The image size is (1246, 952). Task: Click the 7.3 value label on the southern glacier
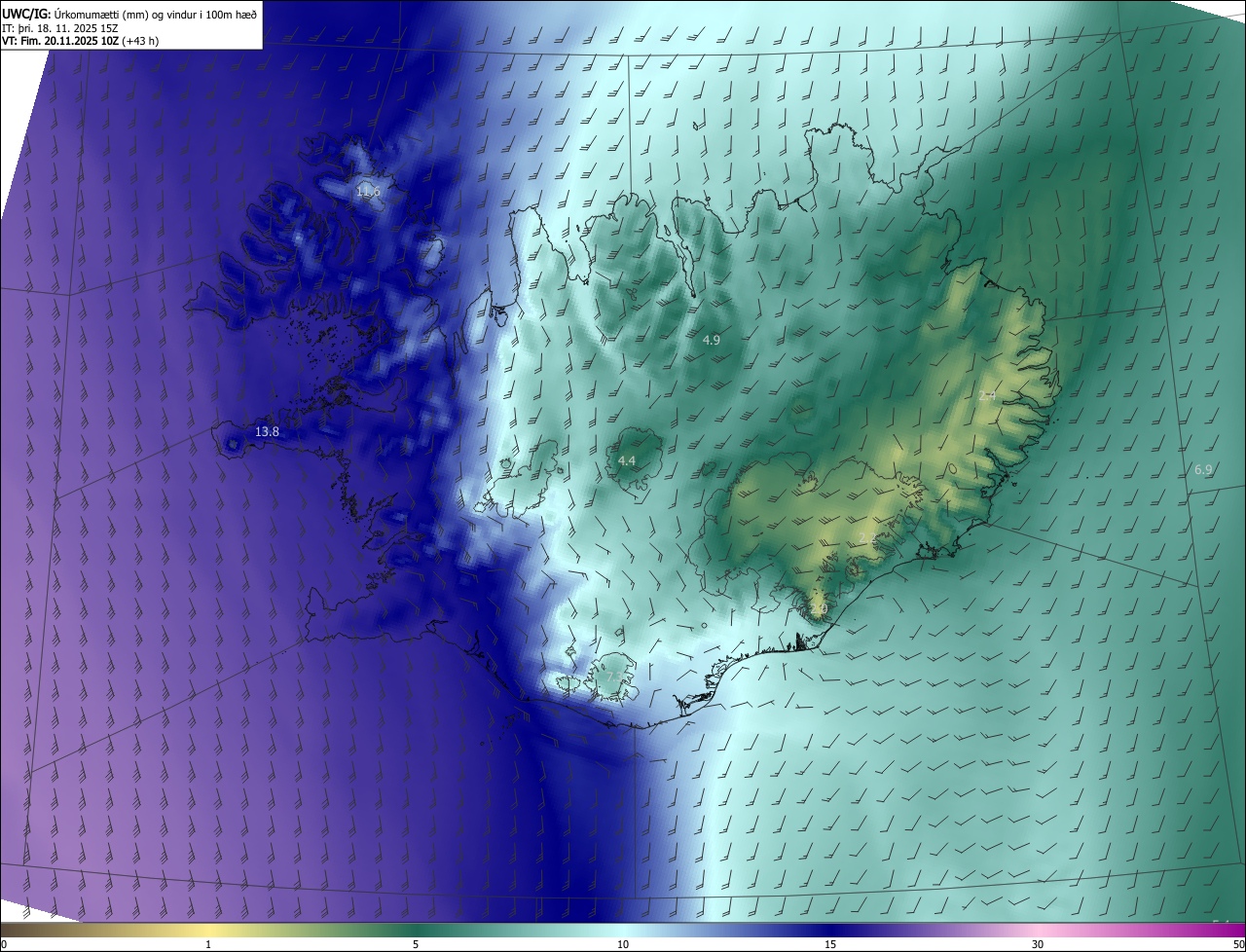coord(615,676)
